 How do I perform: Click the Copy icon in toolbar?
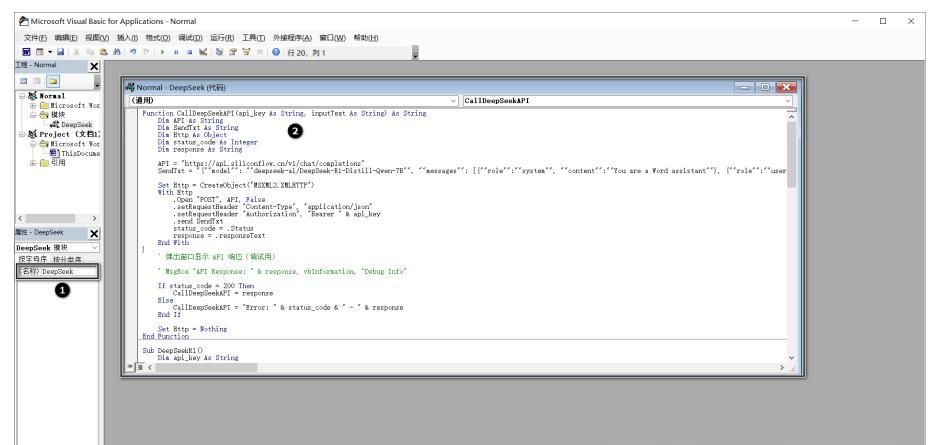90,52
